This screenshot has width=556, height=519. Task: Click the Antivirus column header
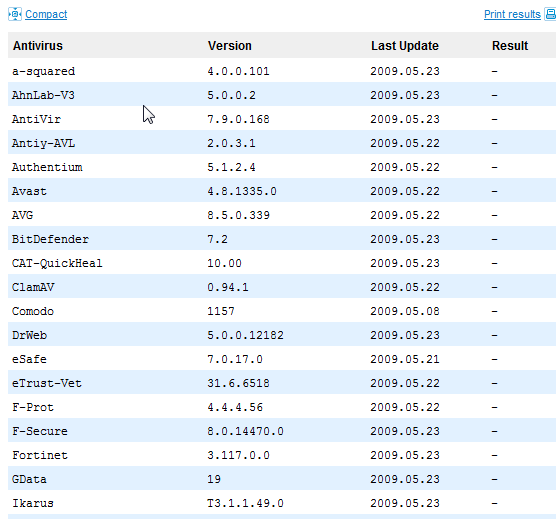(38, 46)
